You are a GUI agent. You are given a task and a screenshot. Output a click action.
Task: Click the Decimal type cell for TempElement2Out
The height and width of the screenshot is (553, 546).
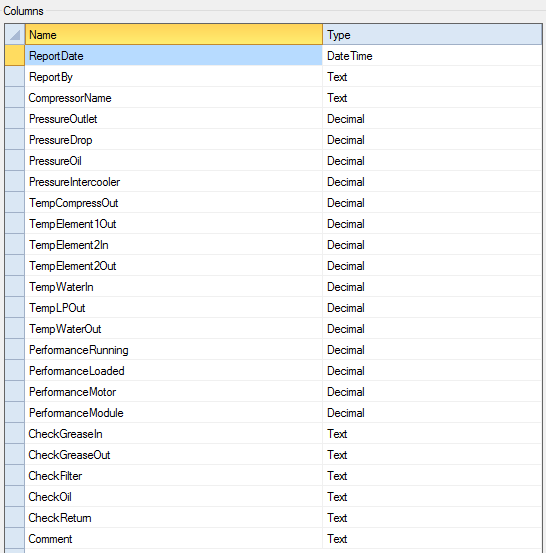pos(432,266)
